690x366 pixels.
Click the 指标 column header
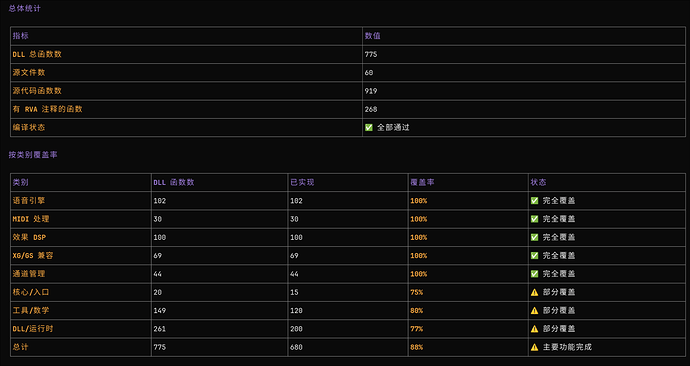click(x=21, y=36)
